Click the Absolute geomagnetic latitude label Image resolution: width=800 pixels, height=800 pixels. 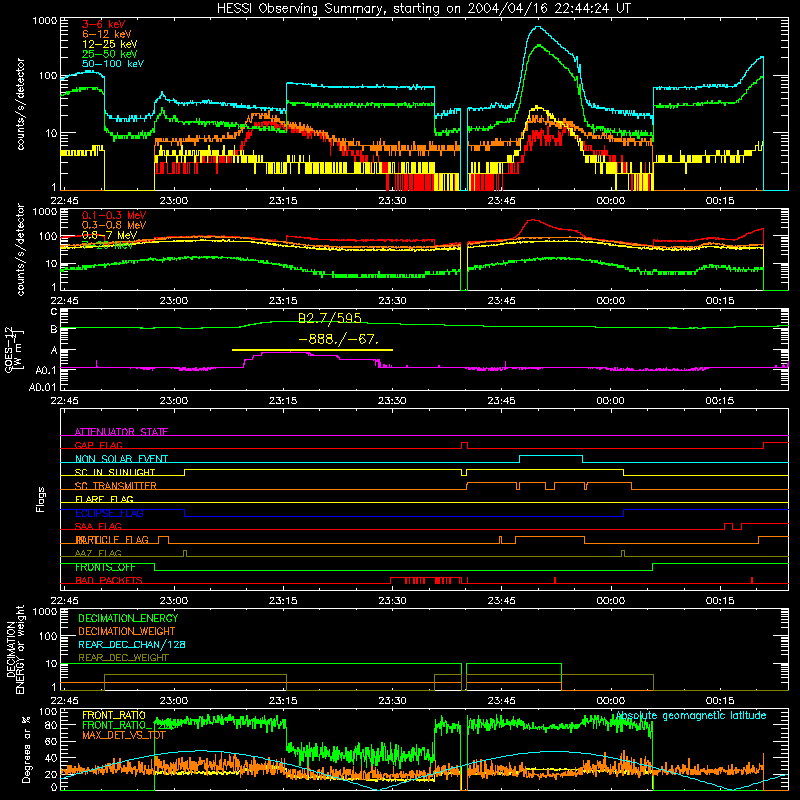tap(691, 716)
